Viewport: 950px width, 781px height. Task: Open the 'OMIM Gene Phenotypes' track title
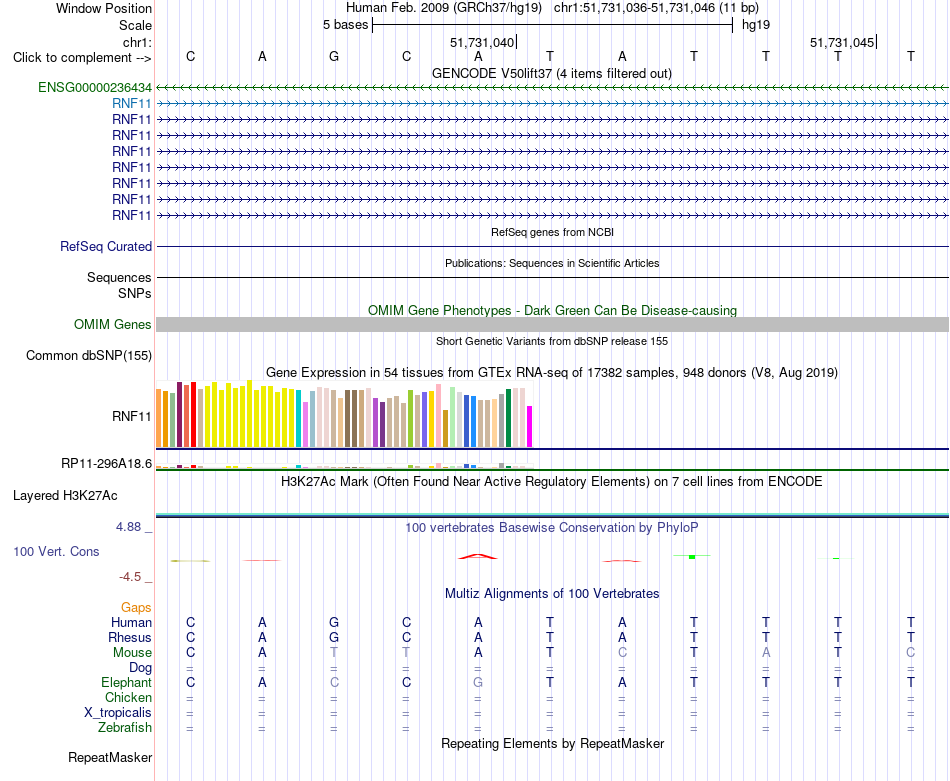(552, 310)
